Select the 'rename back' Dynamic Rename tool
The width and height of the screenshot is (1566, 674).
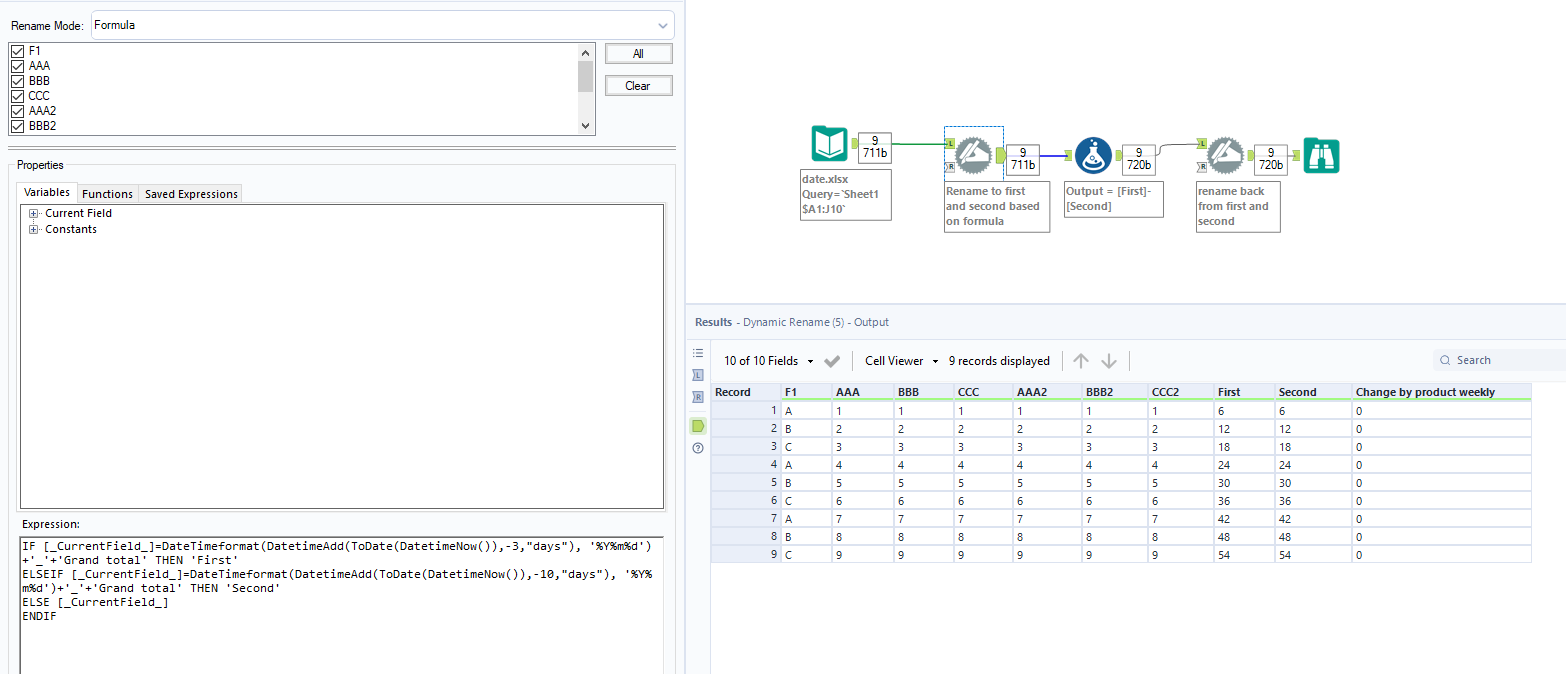click(1223, 155)
